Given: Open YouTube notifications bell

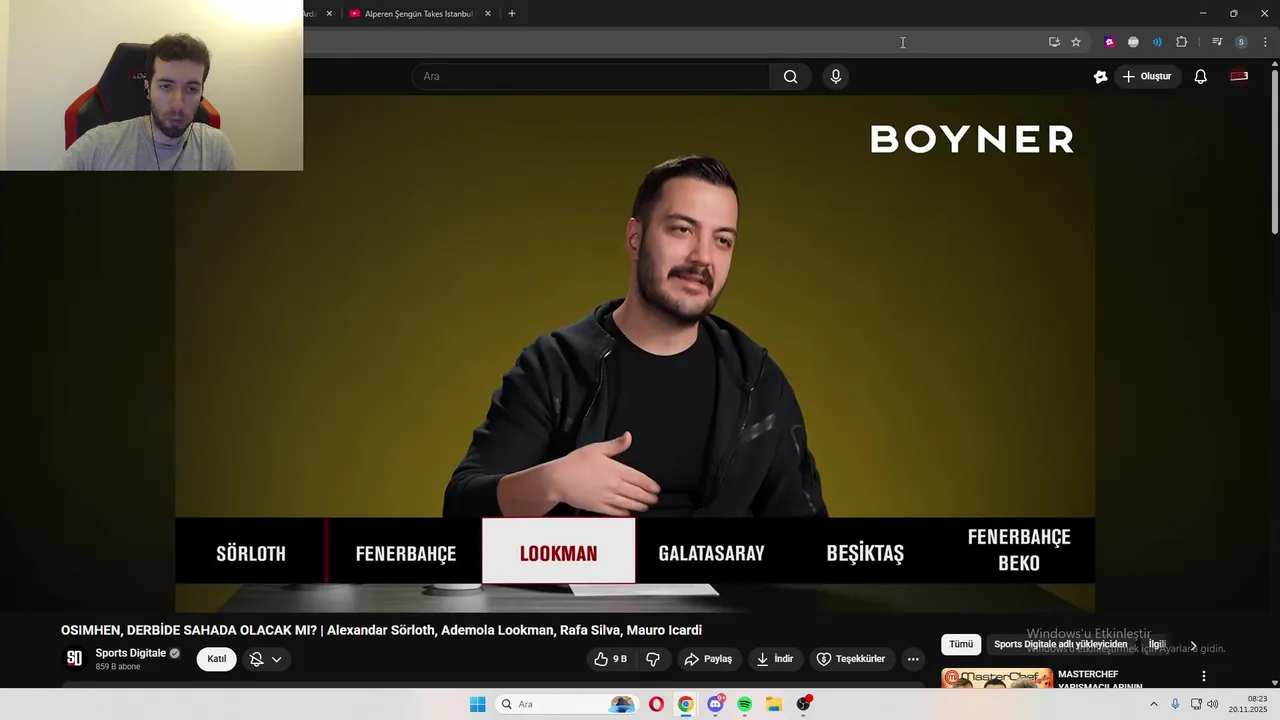Looking at the screenshot, I should (x=1201, y=76).
